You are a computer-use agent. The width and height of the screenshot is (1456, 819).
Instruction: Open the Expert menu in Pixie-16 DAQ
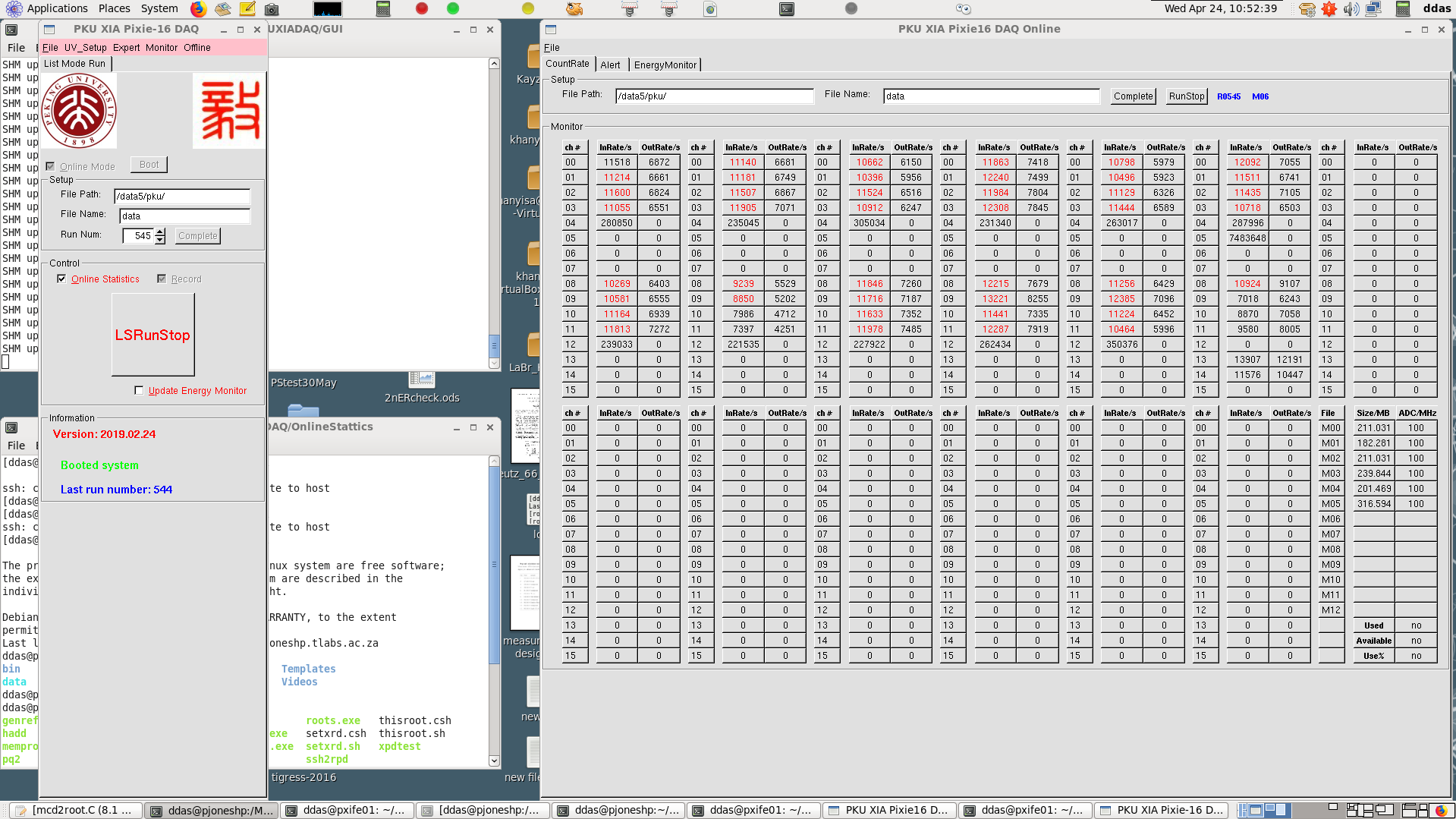[127, 48]
